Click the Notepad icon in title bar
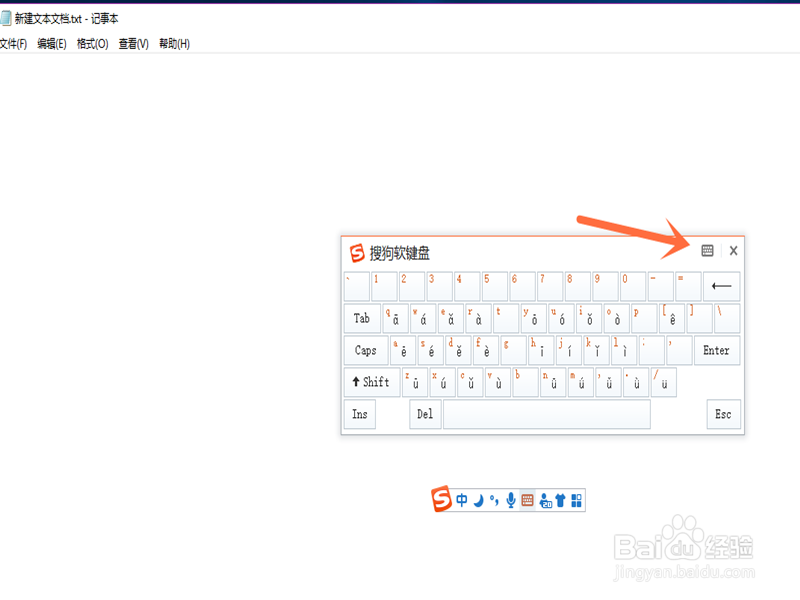800x600 pixels. coord(5,18)
